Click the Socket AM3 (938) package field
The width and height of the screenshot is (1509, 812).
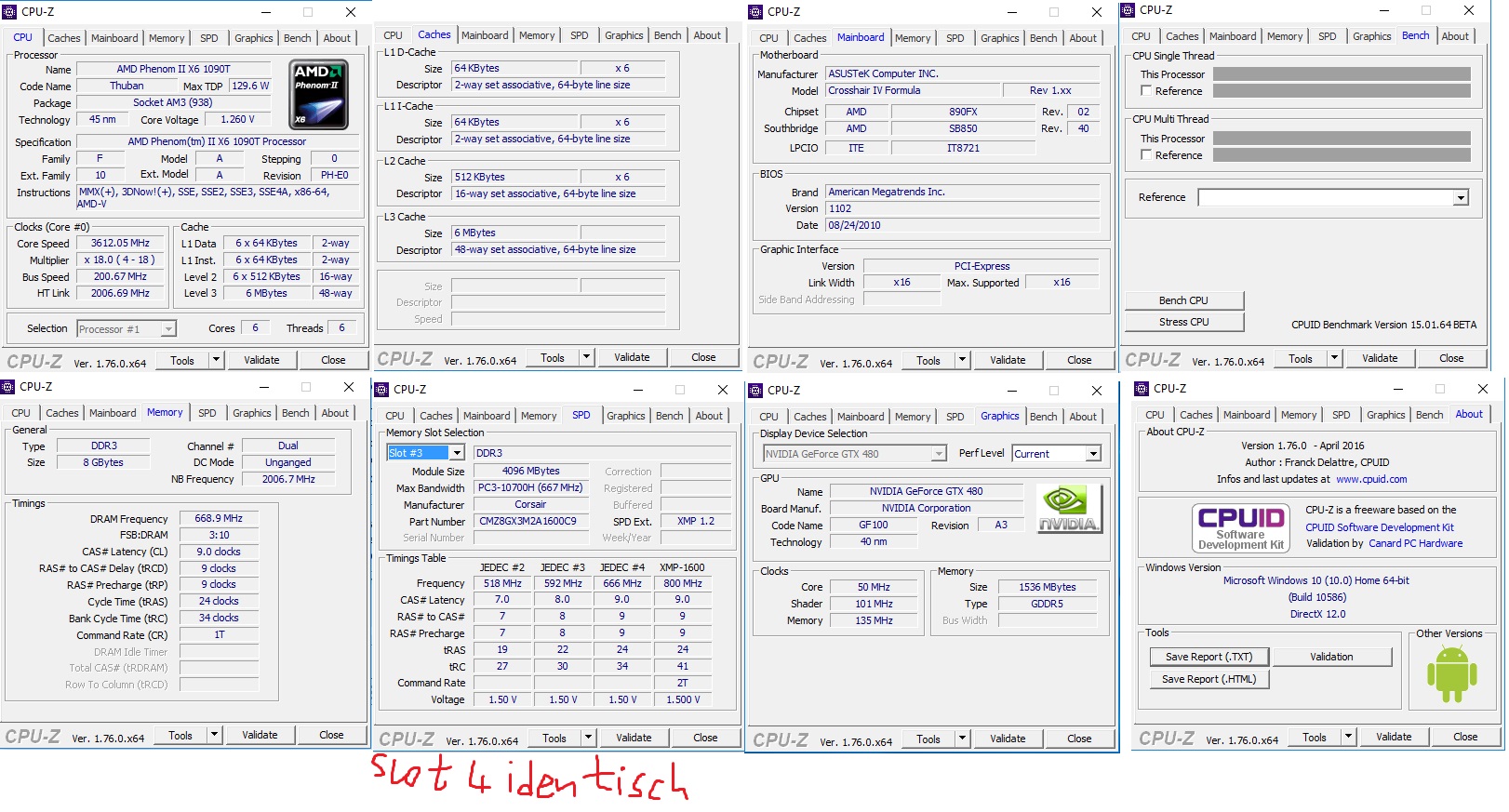[x=173, y=102]
